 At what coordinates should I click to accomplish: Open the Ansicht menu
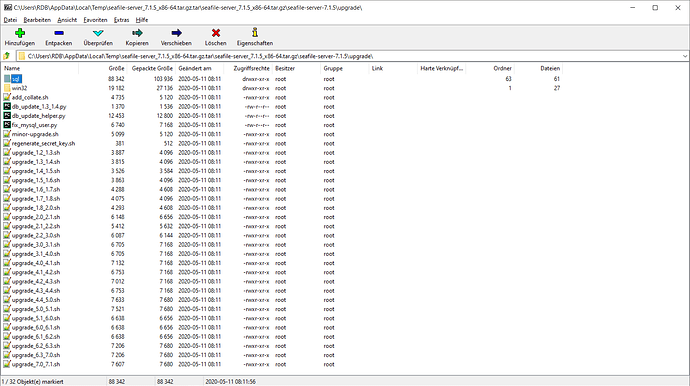67,20
